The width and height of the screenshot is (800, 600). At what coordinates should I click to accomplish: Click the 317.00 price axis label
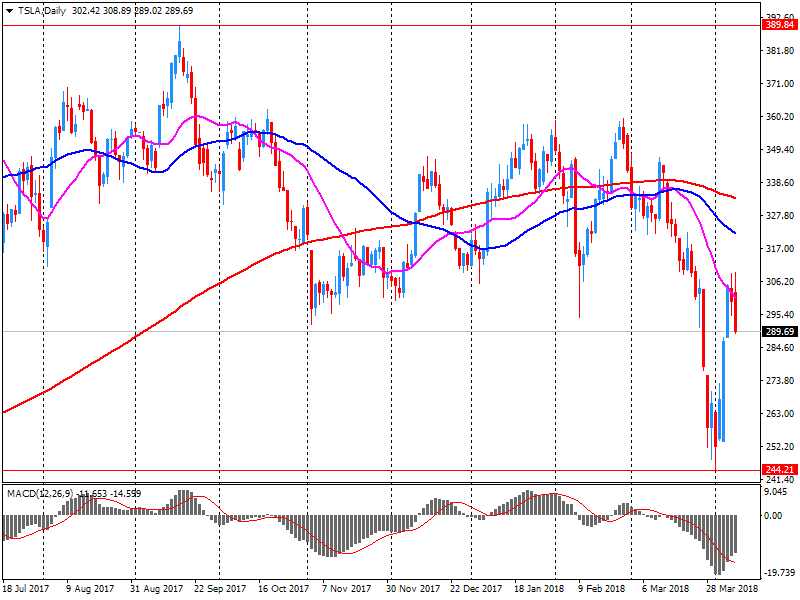click(x=780, y=248)
